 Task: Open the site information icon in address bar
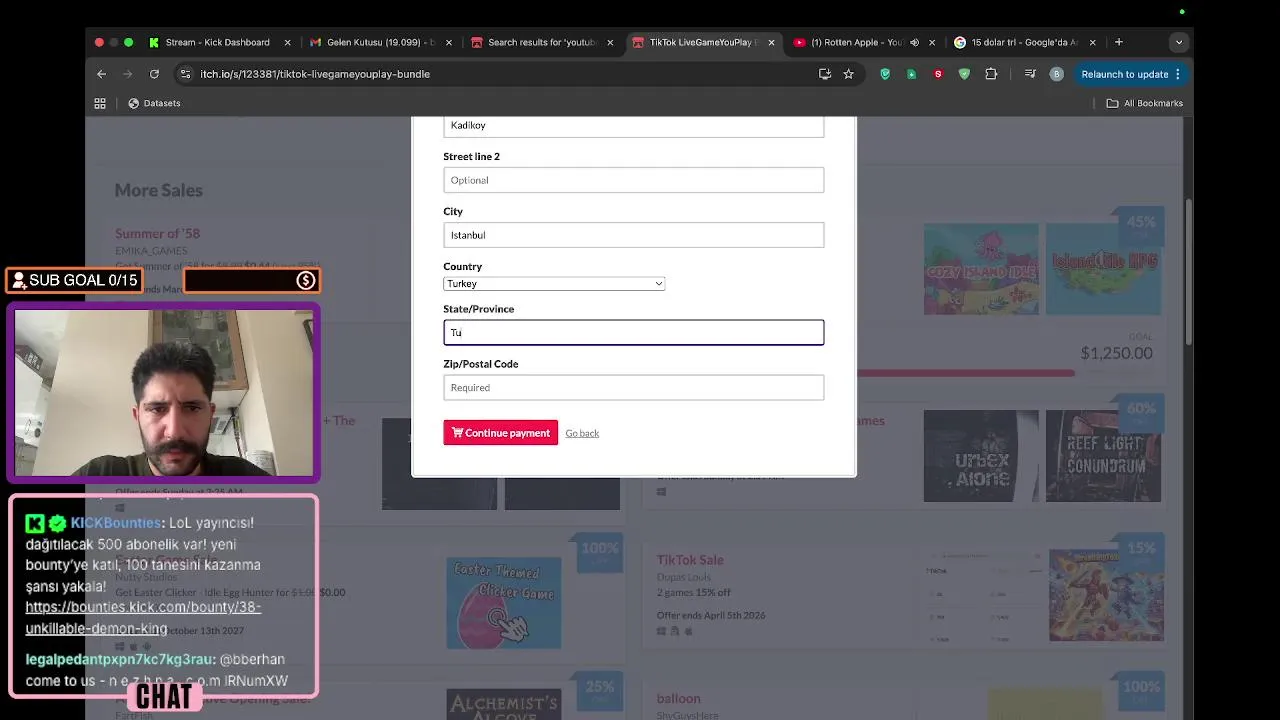185,74
